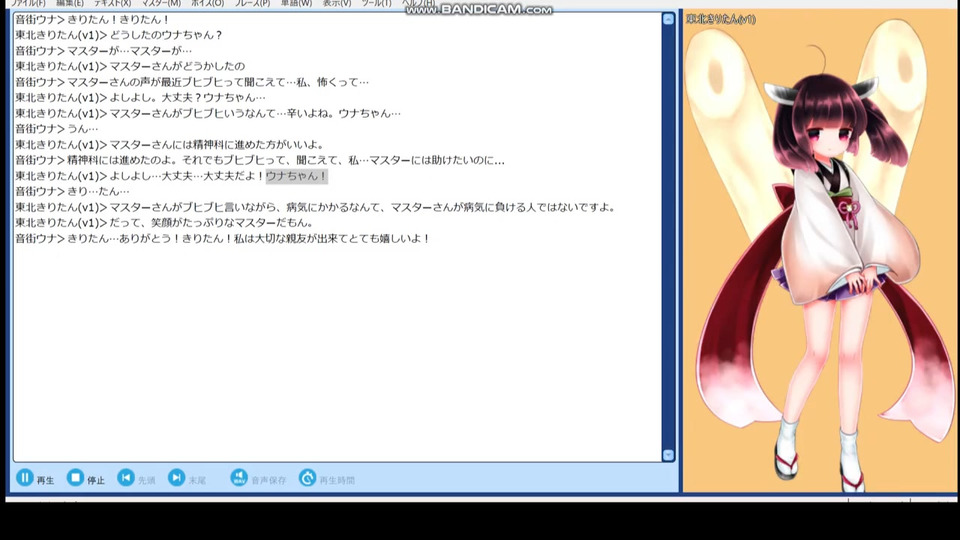Pause playback with the 再生 button

pos(35,478)
